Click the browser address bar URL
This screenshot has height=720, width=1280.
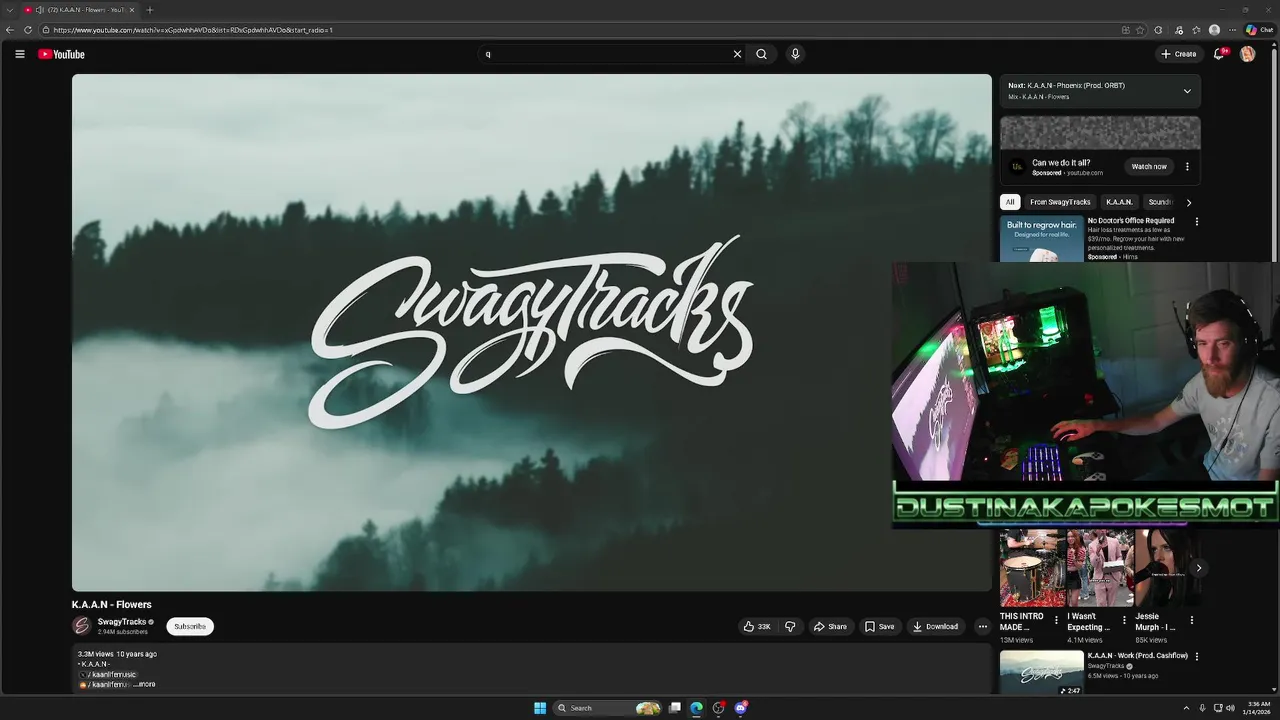pos(193,30)
